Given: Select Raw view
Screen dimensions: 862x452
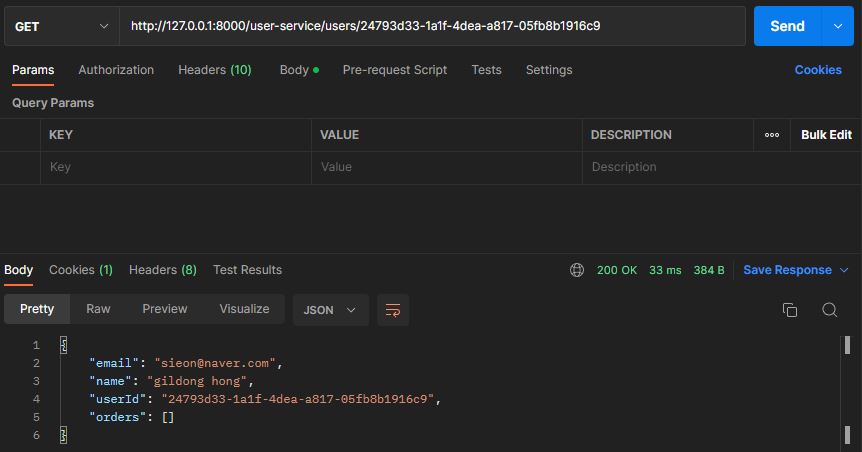Looking at the screenshot, I should pyautogui.click(x=98, y=309).
